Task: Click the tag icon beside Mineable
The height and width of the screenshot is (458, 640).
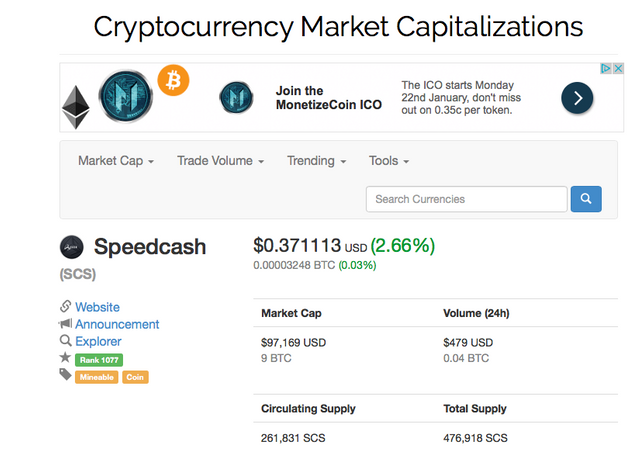Action: (65, 375)
